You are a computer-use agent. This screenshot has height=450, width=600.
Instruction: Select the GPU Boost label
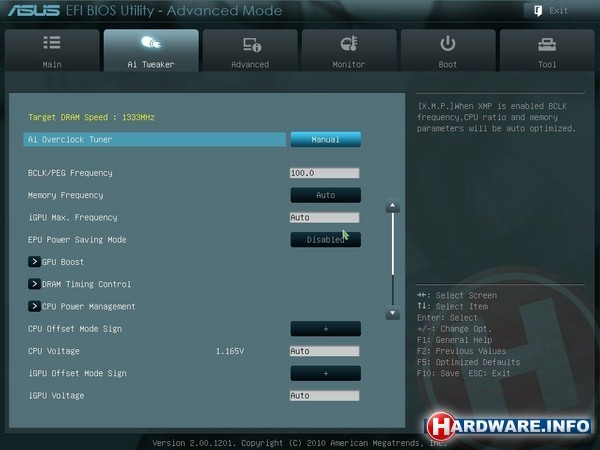click(63, 262)
